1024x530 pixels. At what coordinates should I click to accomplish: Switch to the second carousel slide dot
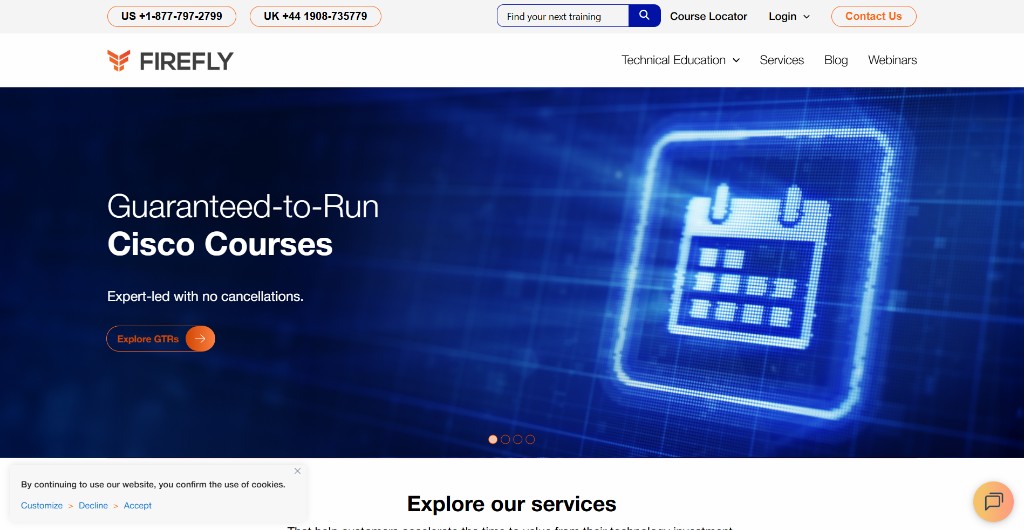coord(505,439)
